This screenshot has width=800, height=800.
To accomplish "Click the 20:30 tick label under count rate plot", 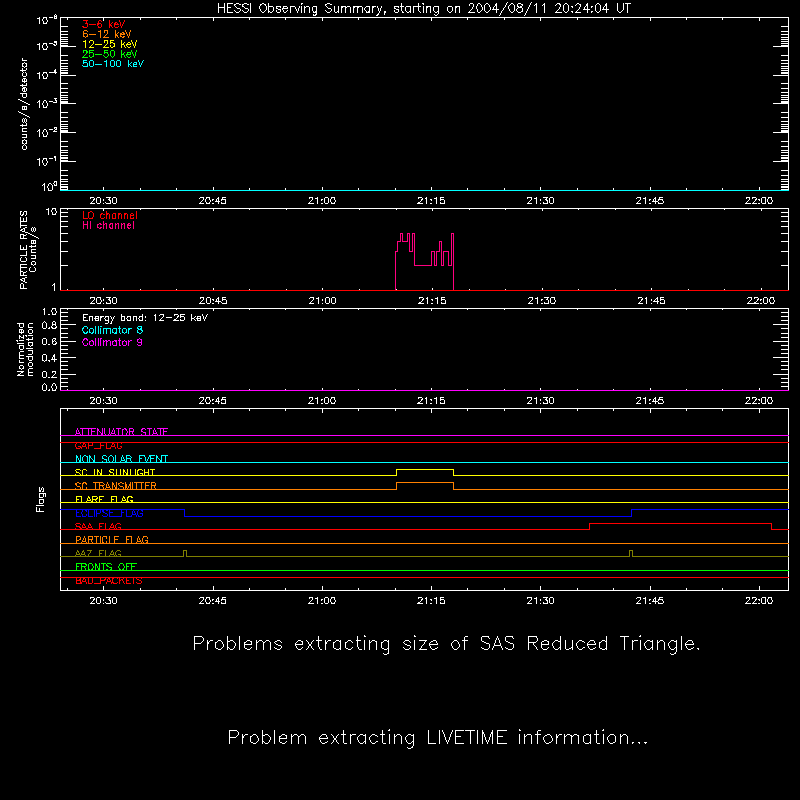I will point(104,201).
